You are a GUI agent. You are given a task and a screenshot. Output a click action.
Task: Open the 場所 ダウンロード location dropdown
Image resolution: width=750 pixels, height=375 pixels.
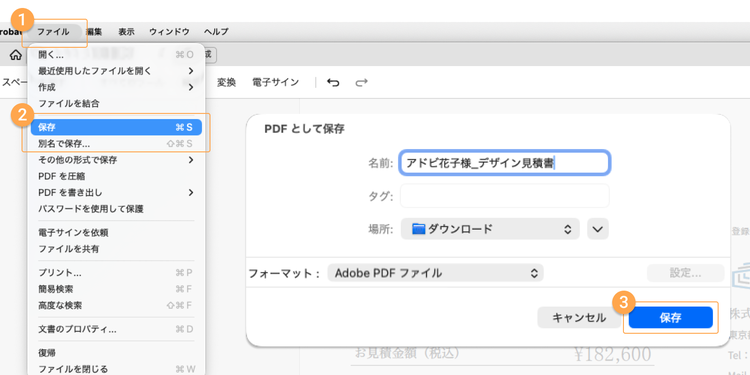click(x=490, y=229)
